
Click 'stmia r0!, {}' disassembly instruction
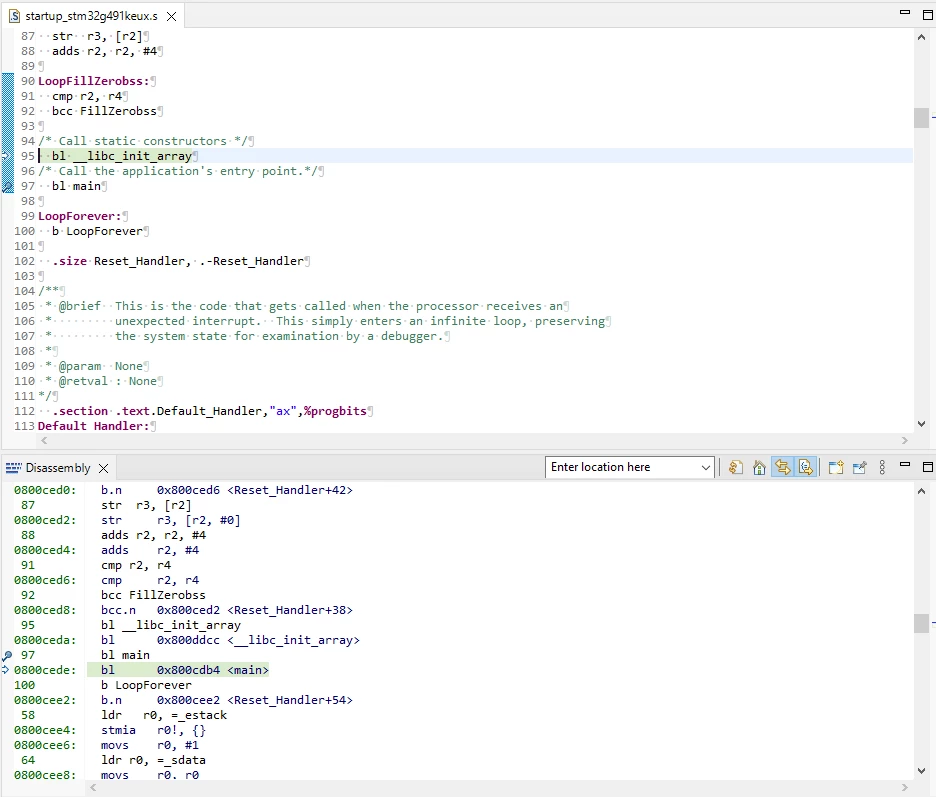[153, 730]
